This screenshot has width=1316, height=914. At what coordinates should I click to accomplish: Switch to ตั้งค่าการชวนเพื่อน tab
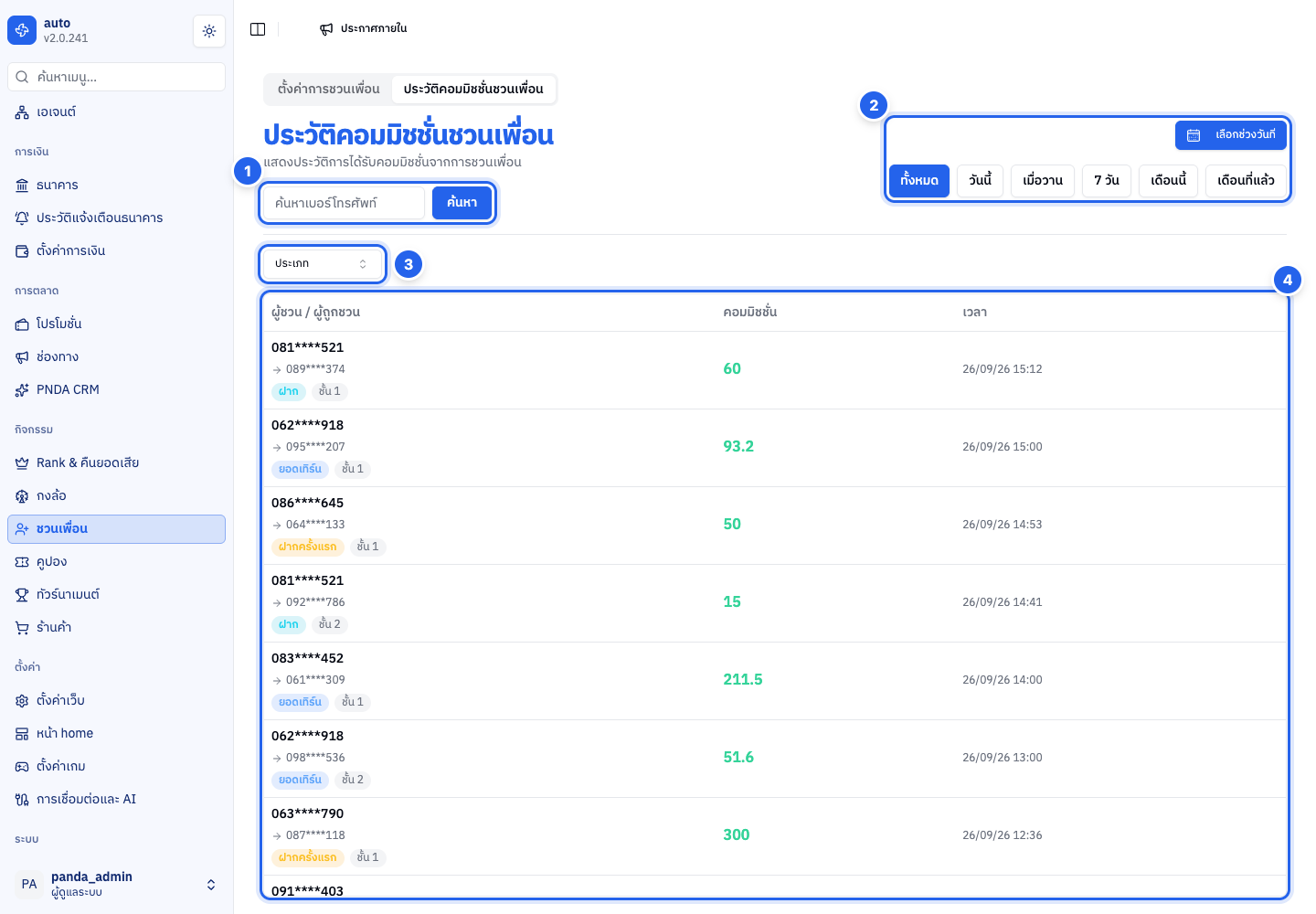(328, 90)
